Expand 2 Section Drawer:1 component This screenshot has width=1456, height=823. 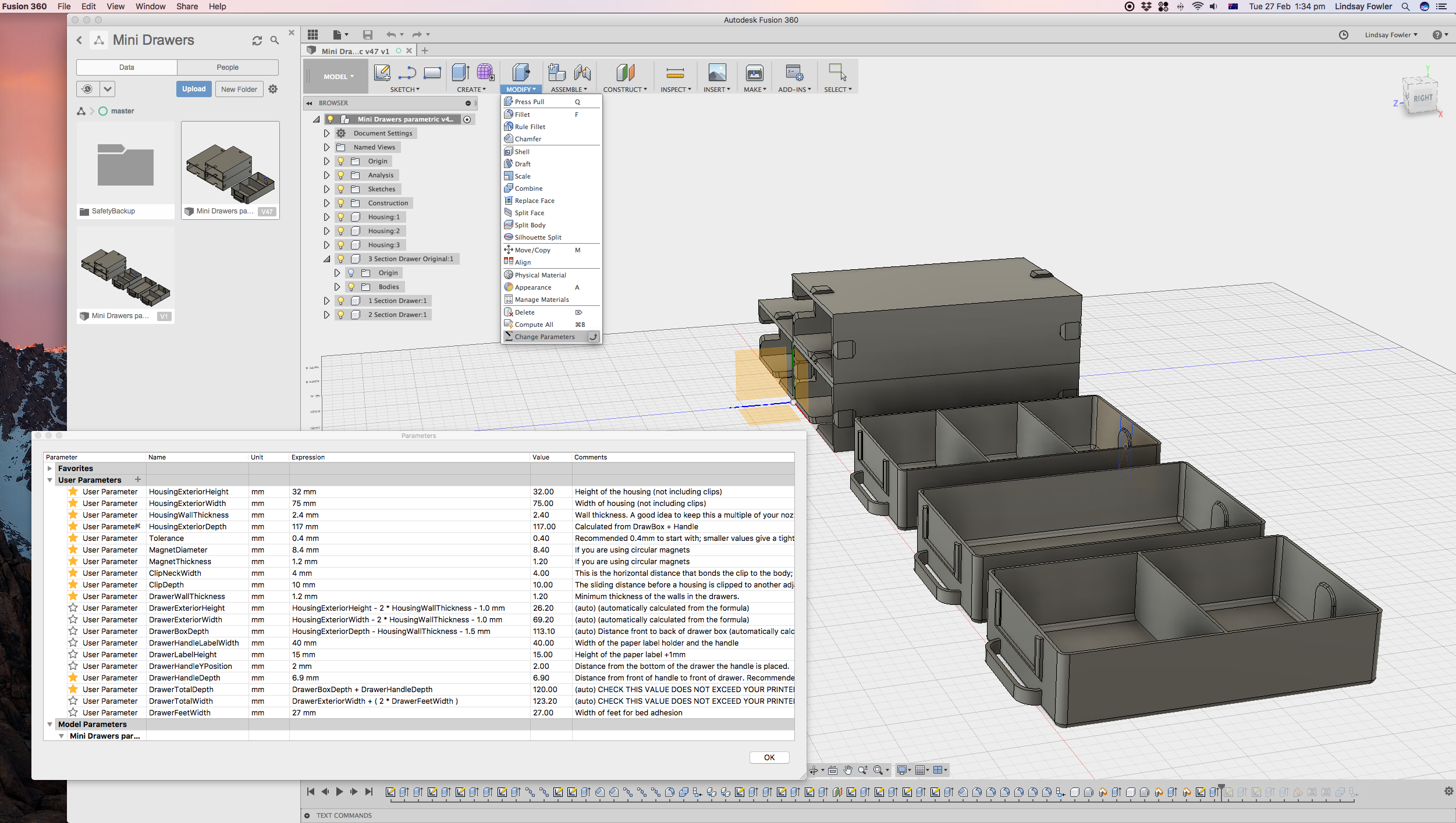tap(326, 315)
